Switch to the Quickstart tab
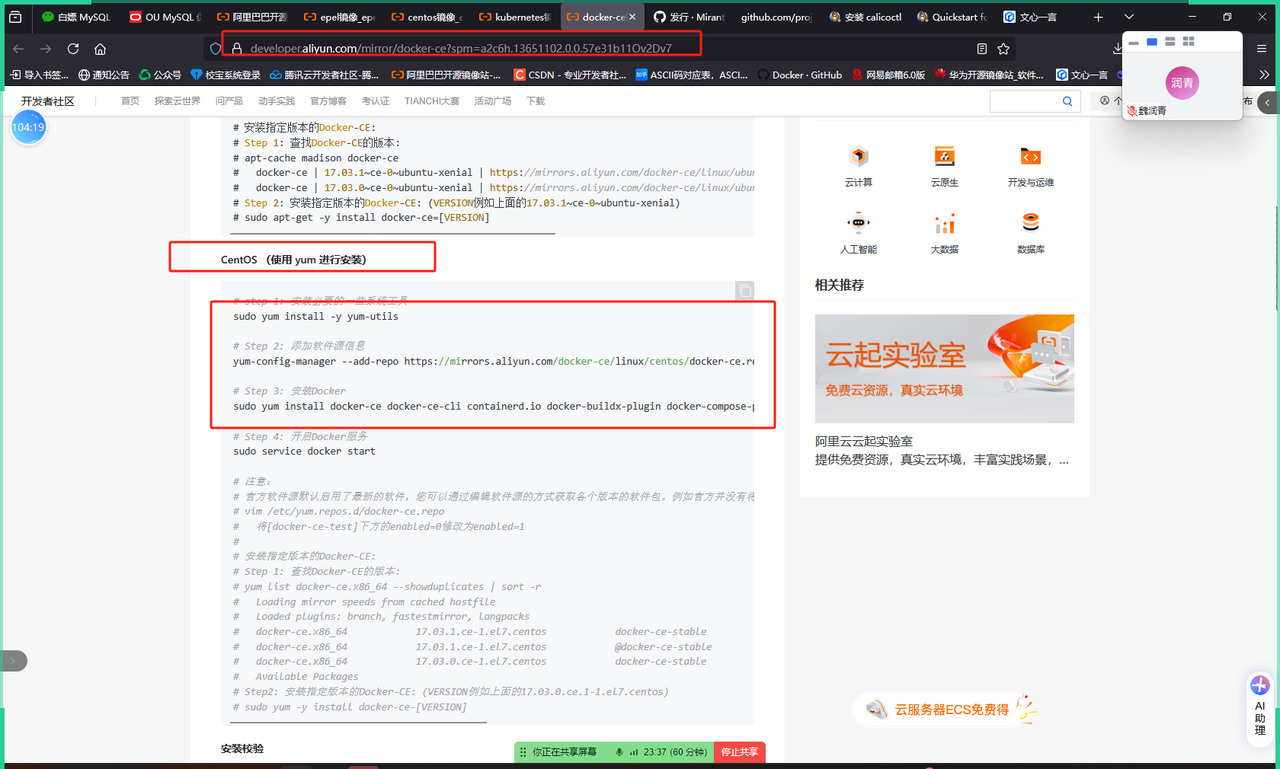This screenshot has height=769, width=1280. (952, 17)
